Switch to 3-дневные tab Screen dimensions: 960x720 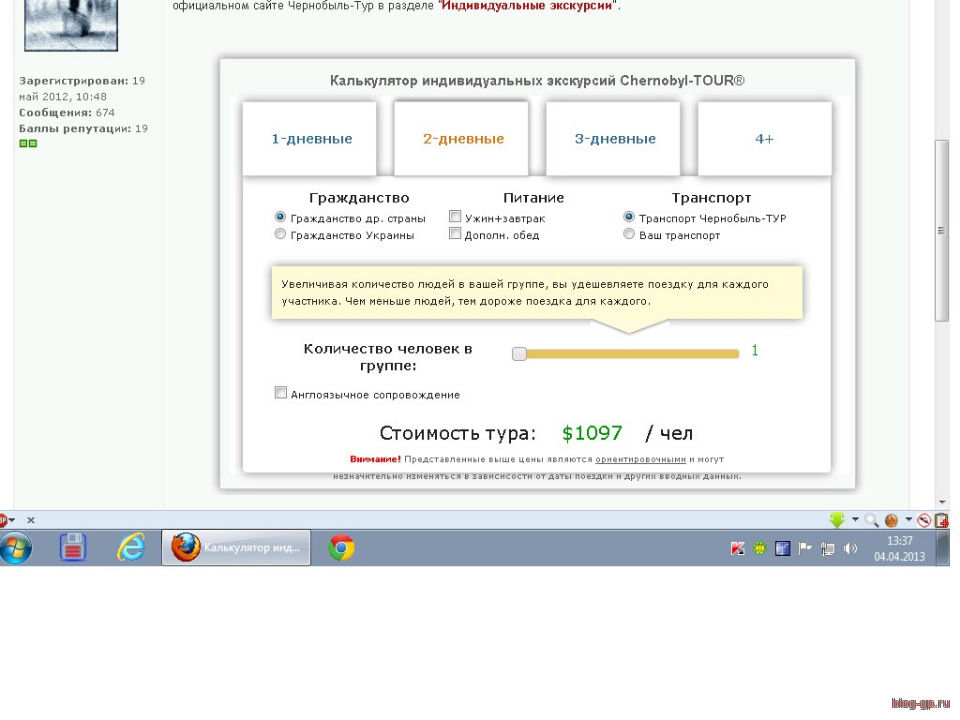[613, 138]
